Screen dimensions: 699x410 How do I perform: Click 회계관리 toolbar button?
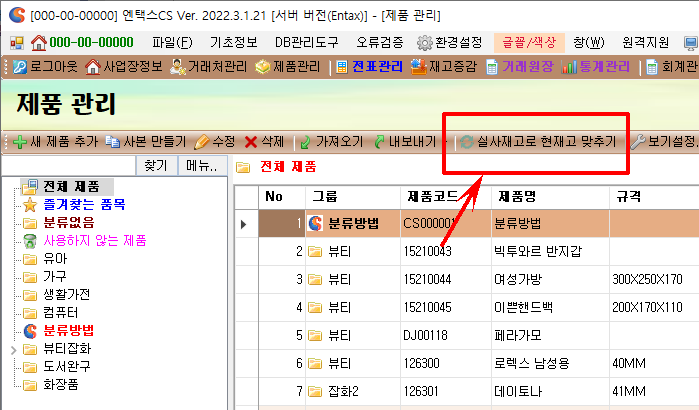click(x=672, y=67)
